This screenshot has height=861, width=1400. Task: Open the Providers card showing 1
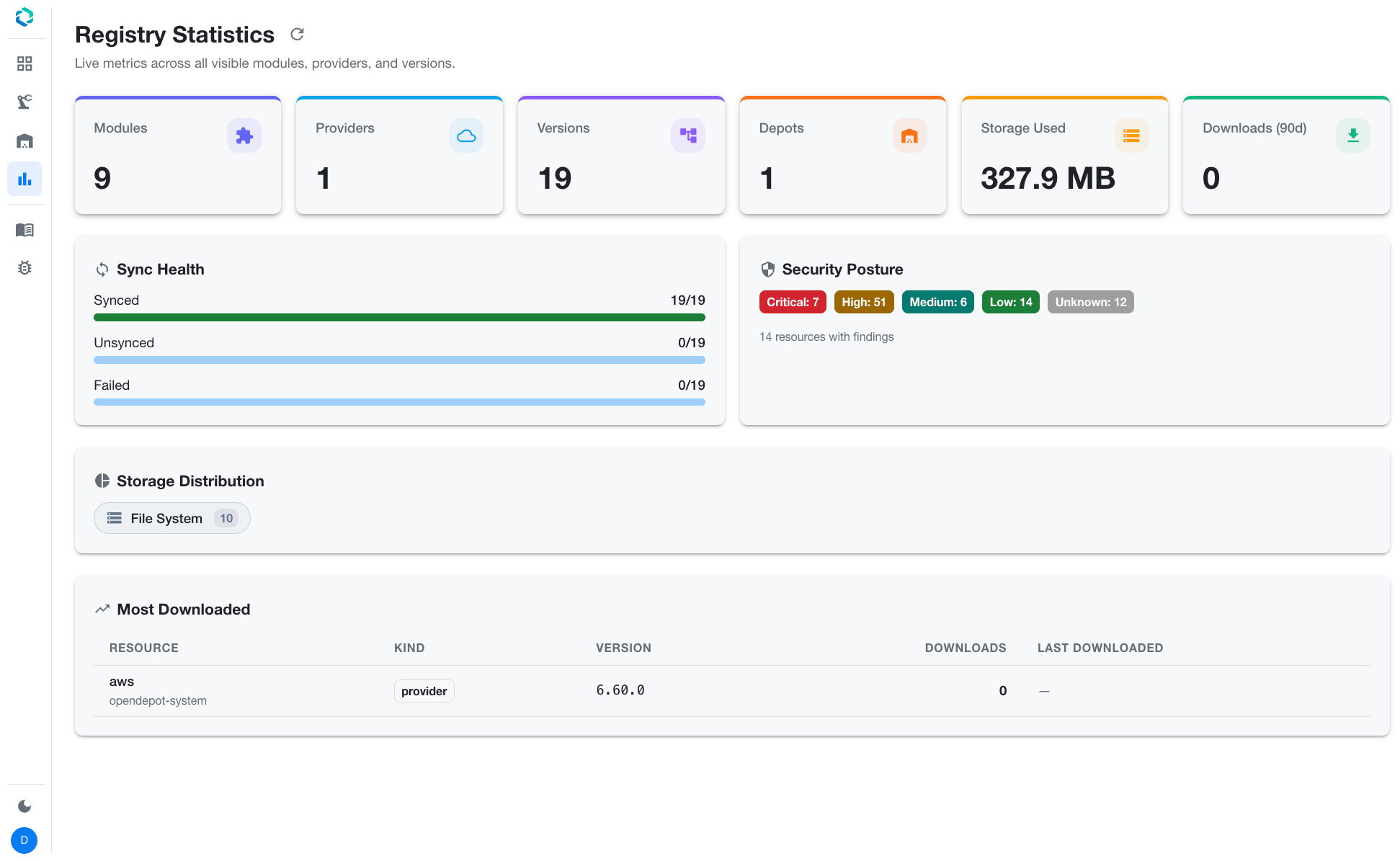click(400, 155)
